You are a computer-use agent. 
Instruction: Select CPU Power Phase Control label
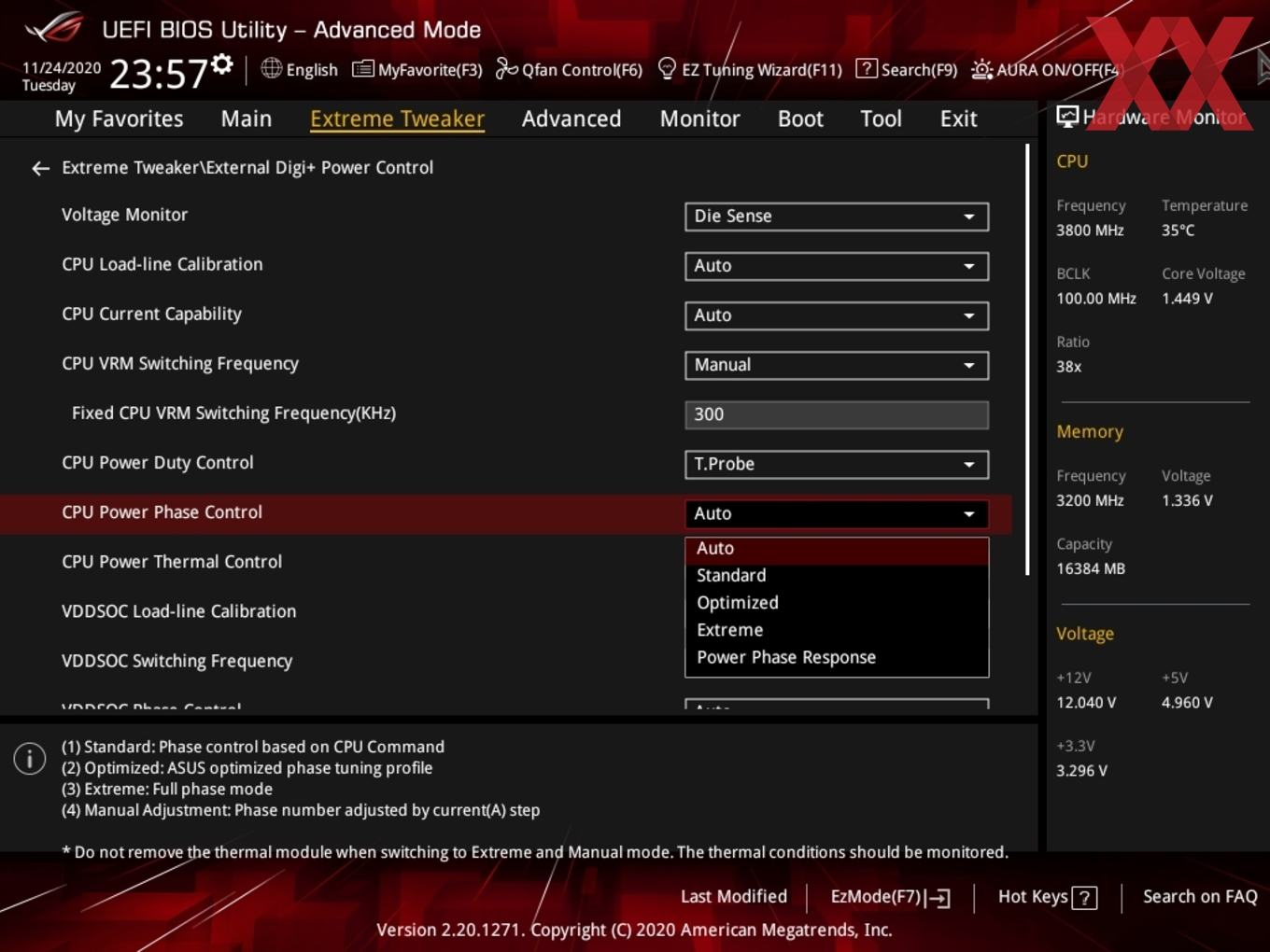pos(162,512)
